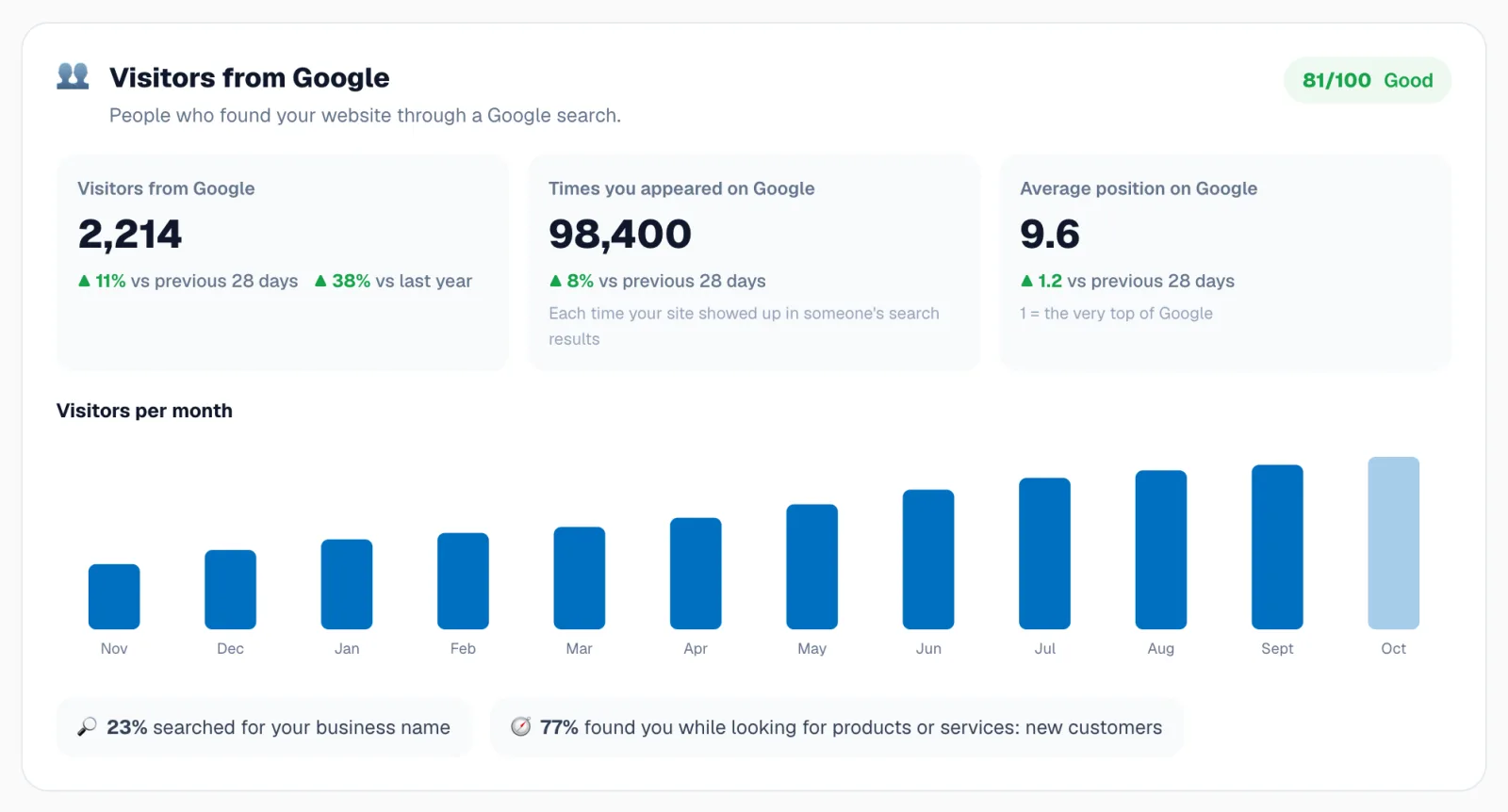
Task: Select the Jun bar in the chart
Action: tap(928, 560)
